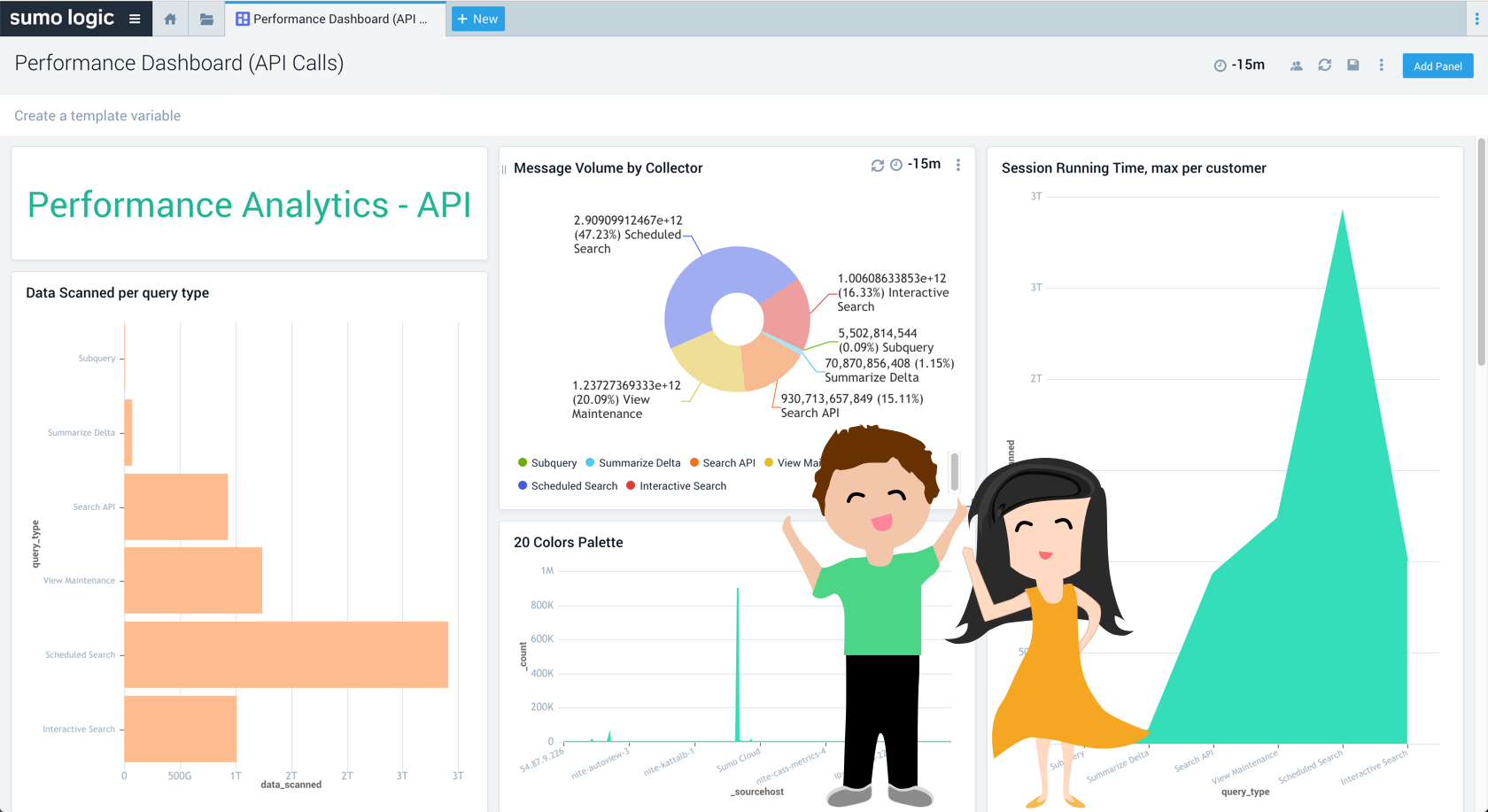Click the Create a template variable field
Image resolution: width=1488 pixels, height=812 pixels.
[97, 116]
